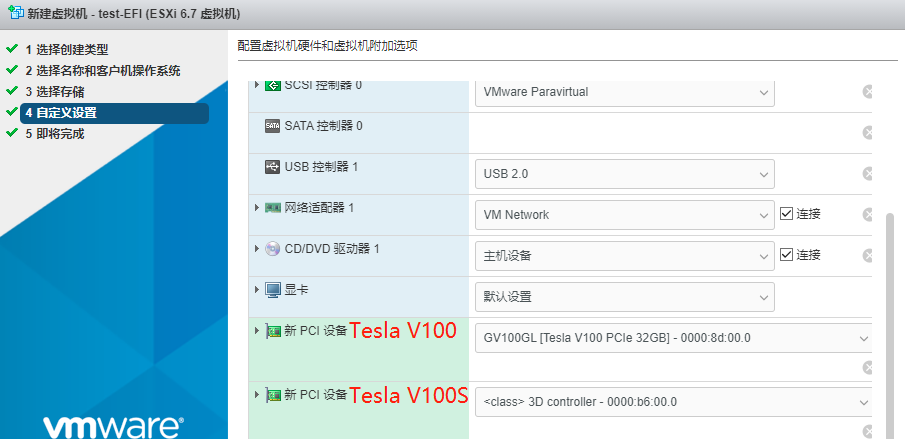905x439 pixels.
Task: Expand the 网络适配器 1 row
Action: pos(257,208)
